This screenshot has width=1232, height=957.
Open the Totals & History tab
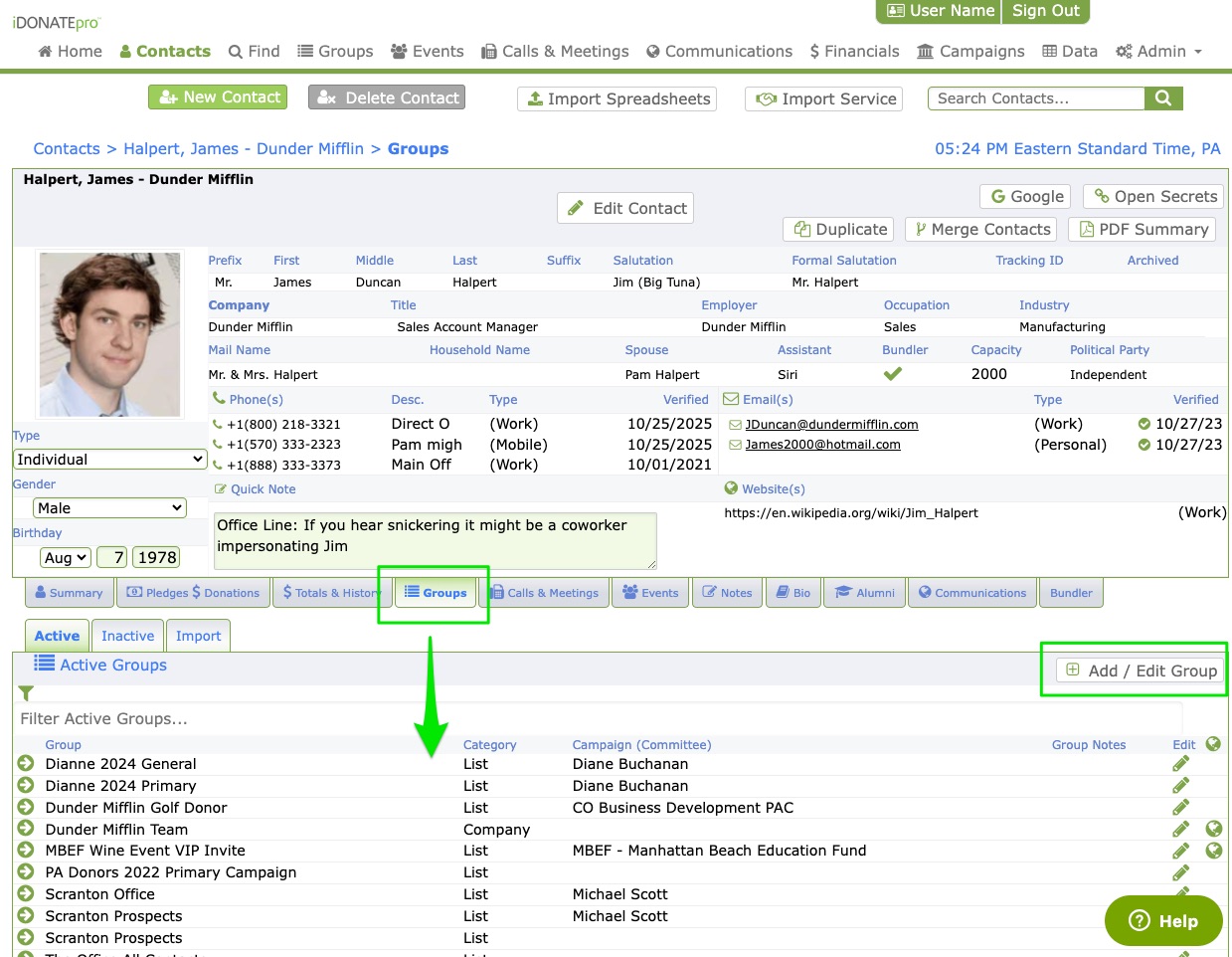click(330, 593)
